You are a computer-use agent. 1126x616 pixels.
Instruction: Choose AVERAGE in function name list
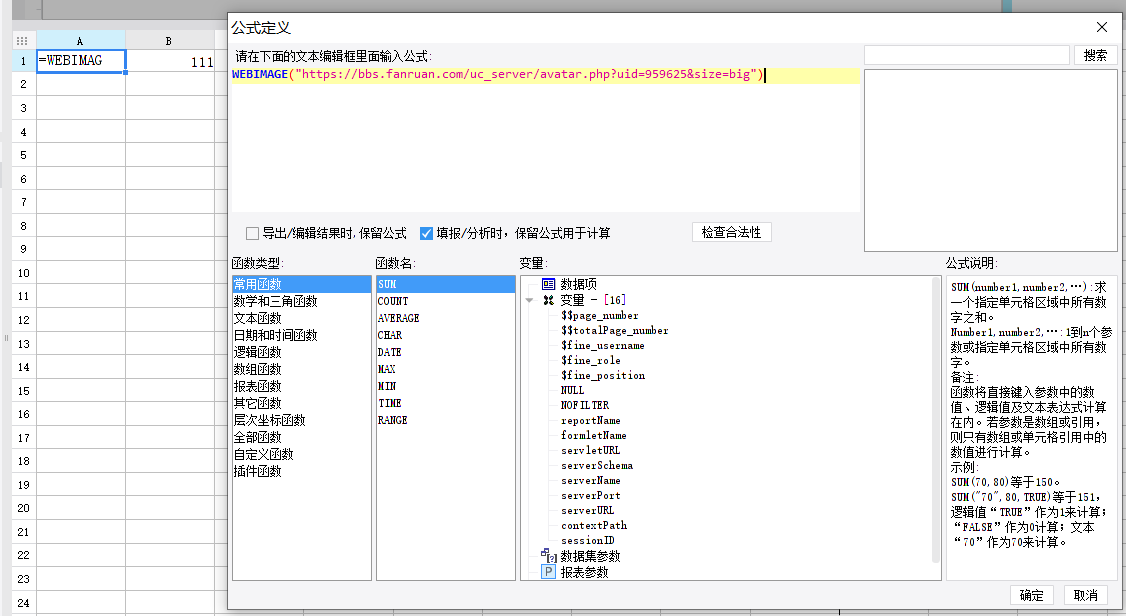(399, 318)
